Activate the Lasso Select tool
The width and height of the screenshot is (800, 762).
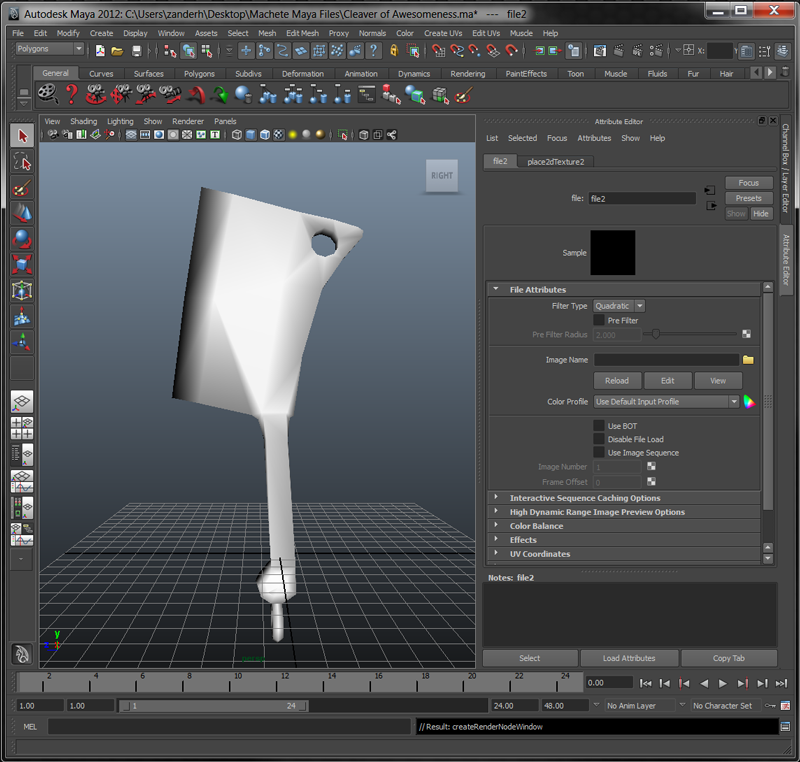[x=22, y=162]
